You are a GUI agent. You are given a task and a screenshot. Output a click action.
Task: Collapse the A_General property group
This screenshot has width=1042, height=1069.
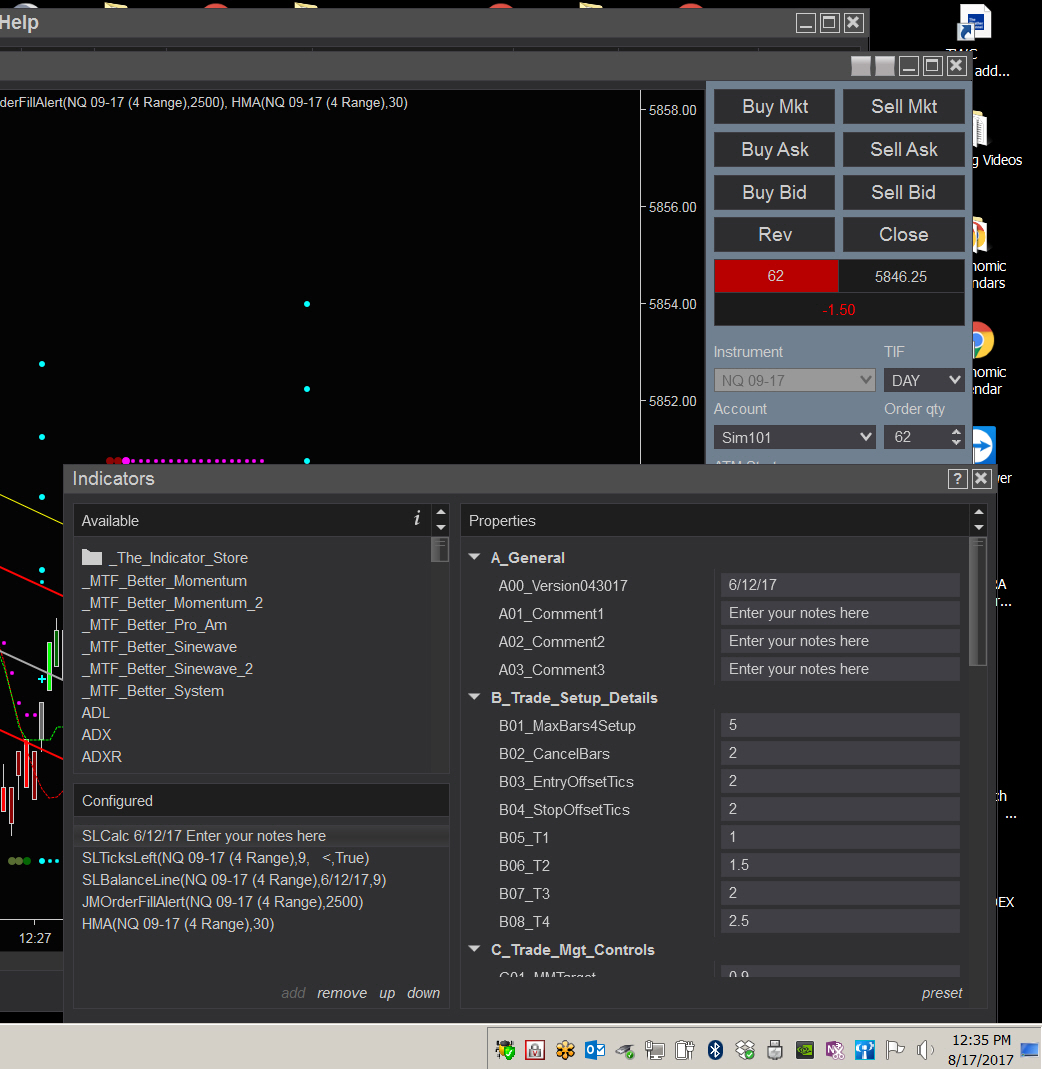click(x=475, y=557)
